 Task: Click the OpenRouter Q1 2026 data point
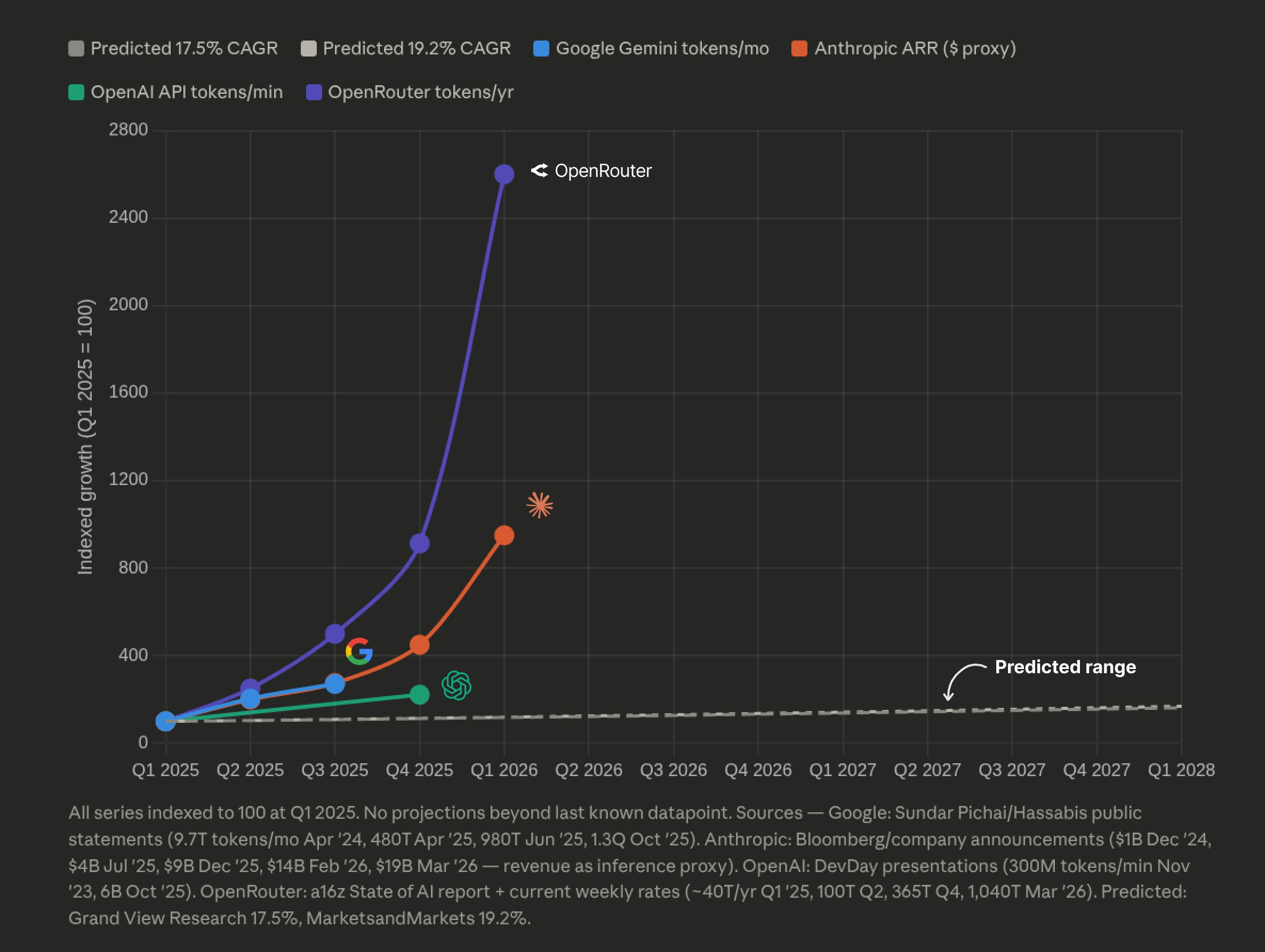(504, 174)
